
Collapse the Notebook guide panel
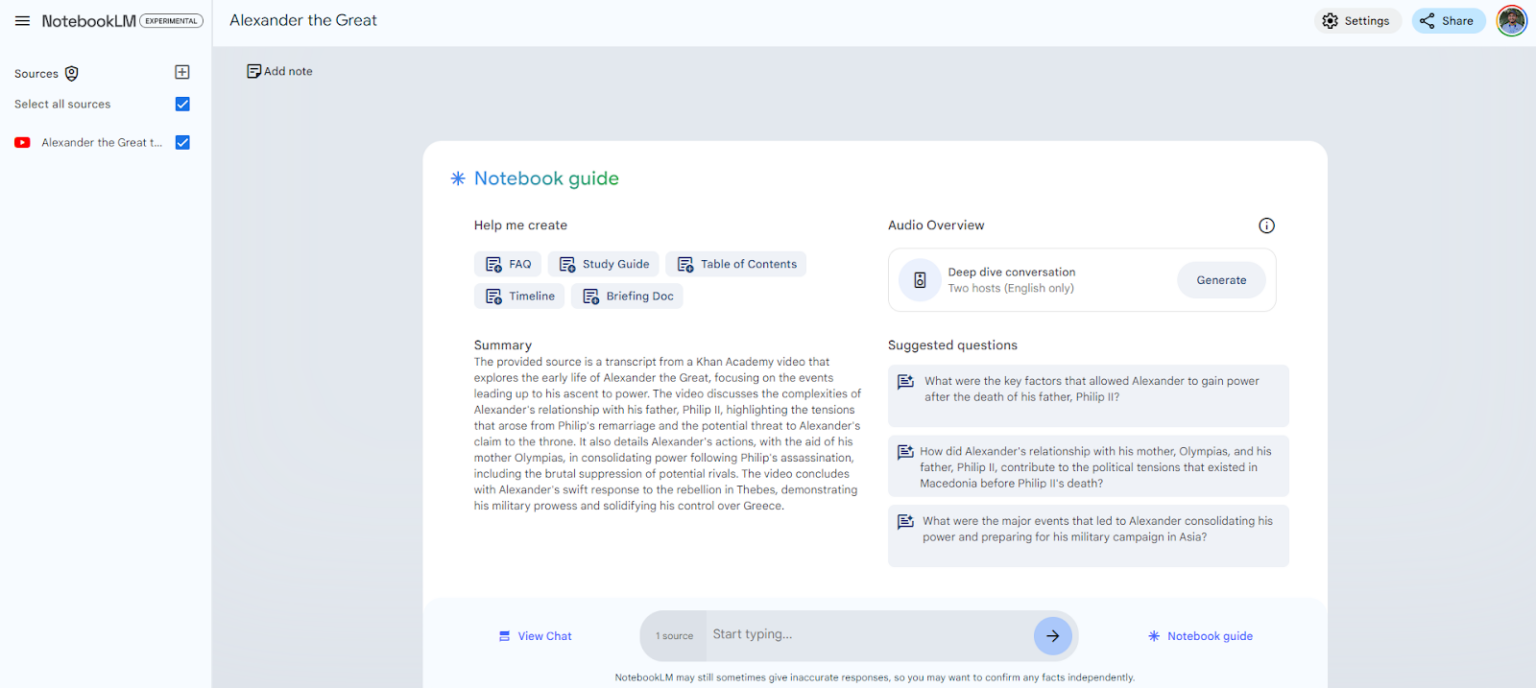click(1199, 636)
